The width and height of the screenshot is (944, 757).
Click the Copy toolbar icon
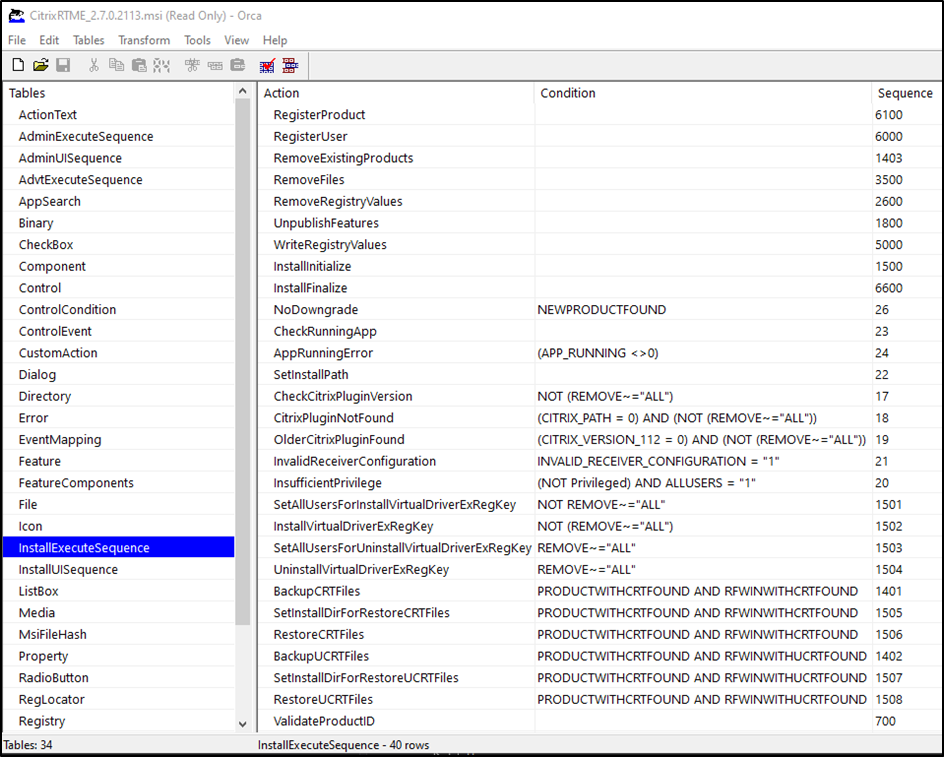(x=116, y=65)
